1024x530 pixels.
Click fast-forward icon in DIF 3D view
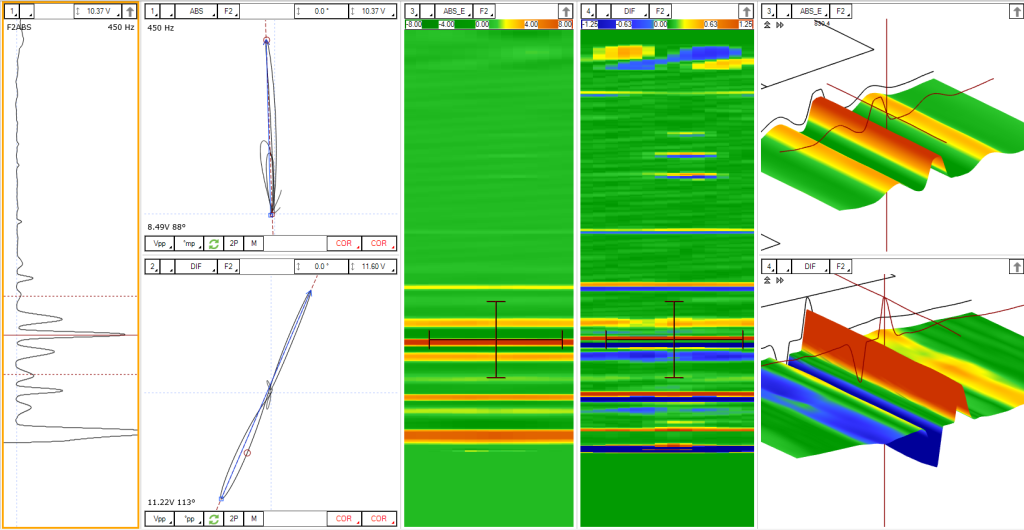pyautogui.click(x=780, y=281)
